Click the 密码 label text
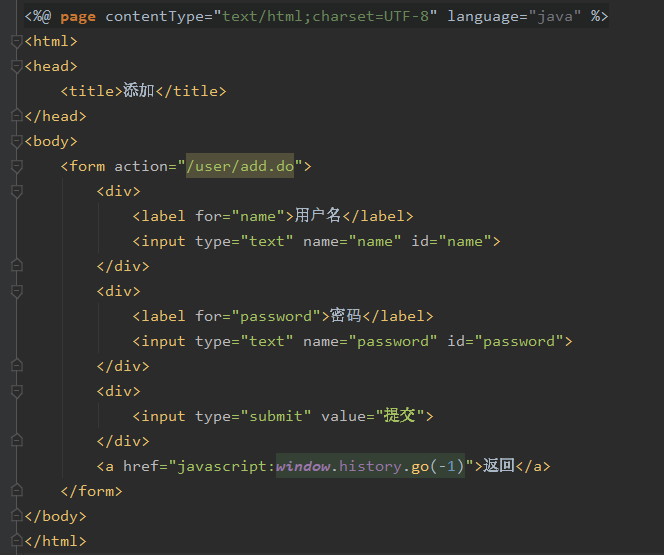Screen dimensions: 664x555 346,315
